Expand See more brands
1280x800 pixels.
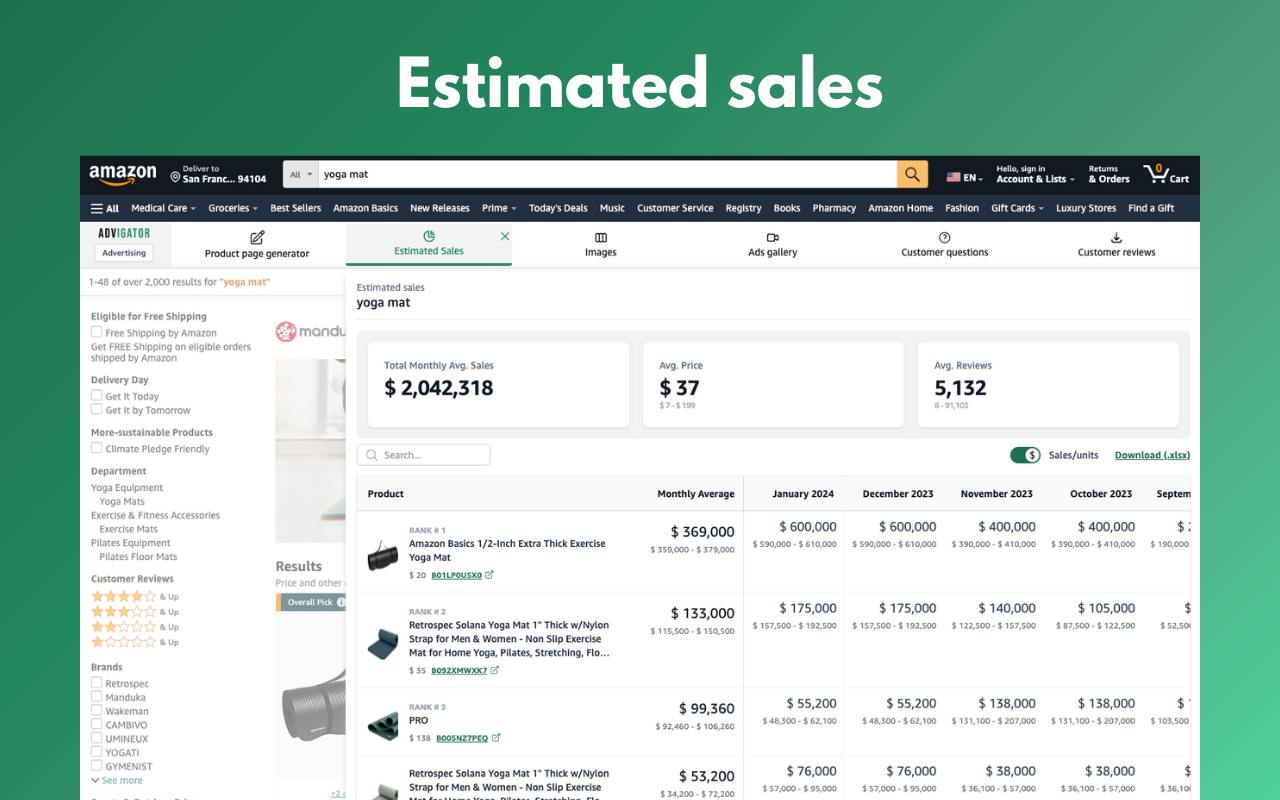pyautogui.click(x=117, y=780)
